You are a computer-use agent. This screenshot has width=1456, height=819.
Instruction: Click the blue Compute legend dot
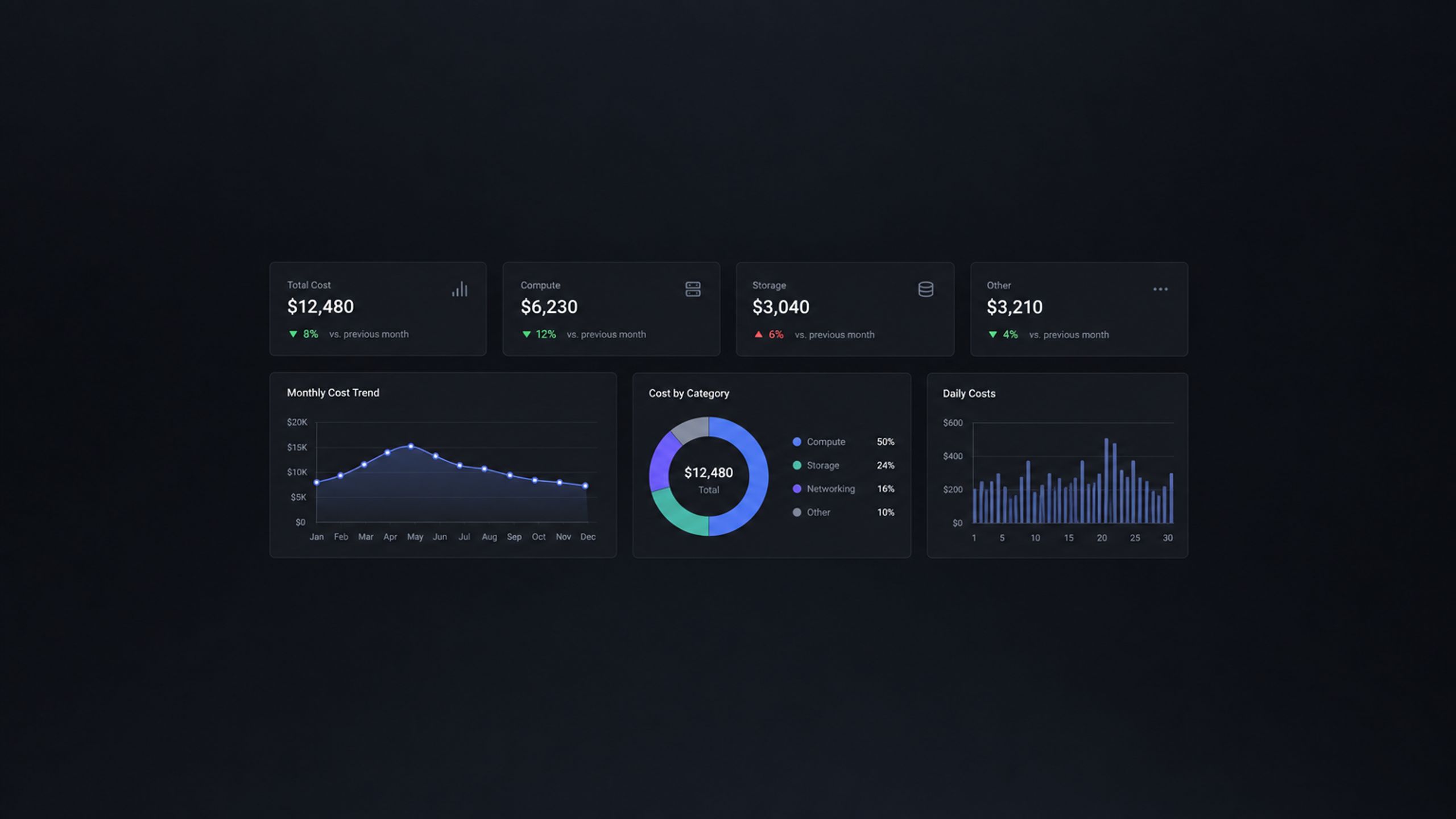click(x=797, y=442)
